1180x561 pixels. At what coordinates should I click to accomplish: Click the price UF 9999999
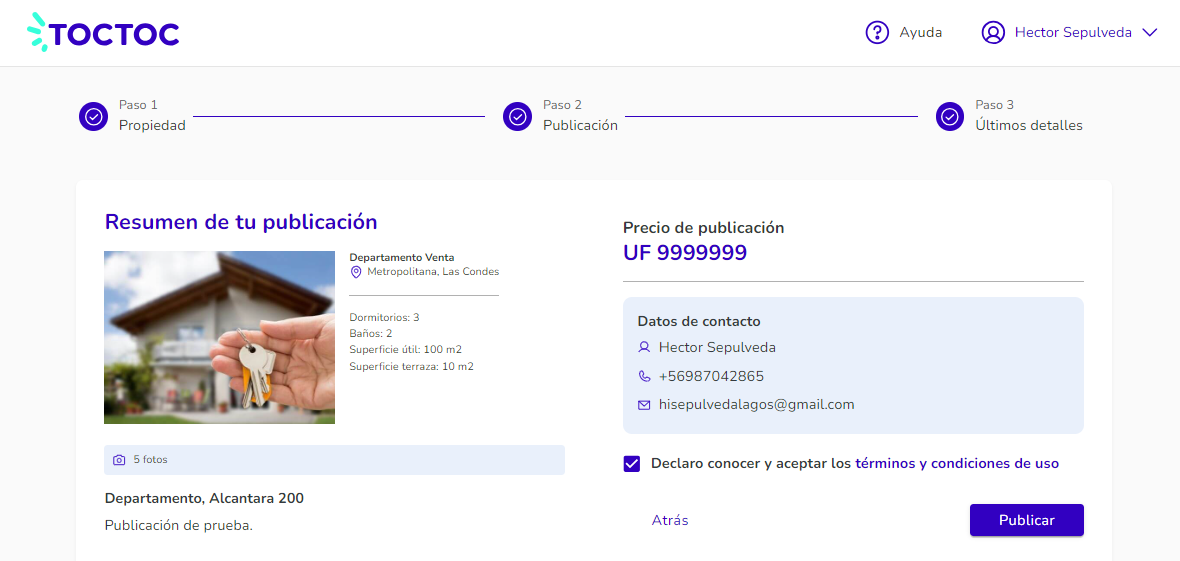[685, 253]
